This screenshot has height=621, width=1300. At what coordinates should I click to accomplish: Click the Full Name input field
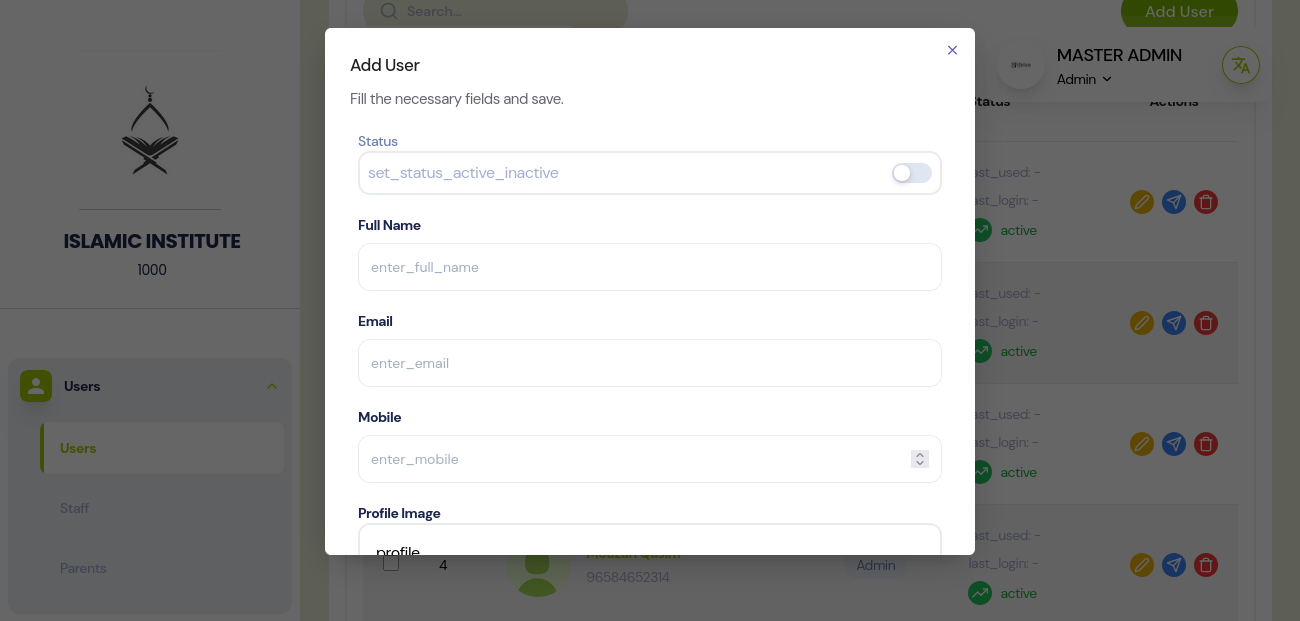(x=649, y=267)
